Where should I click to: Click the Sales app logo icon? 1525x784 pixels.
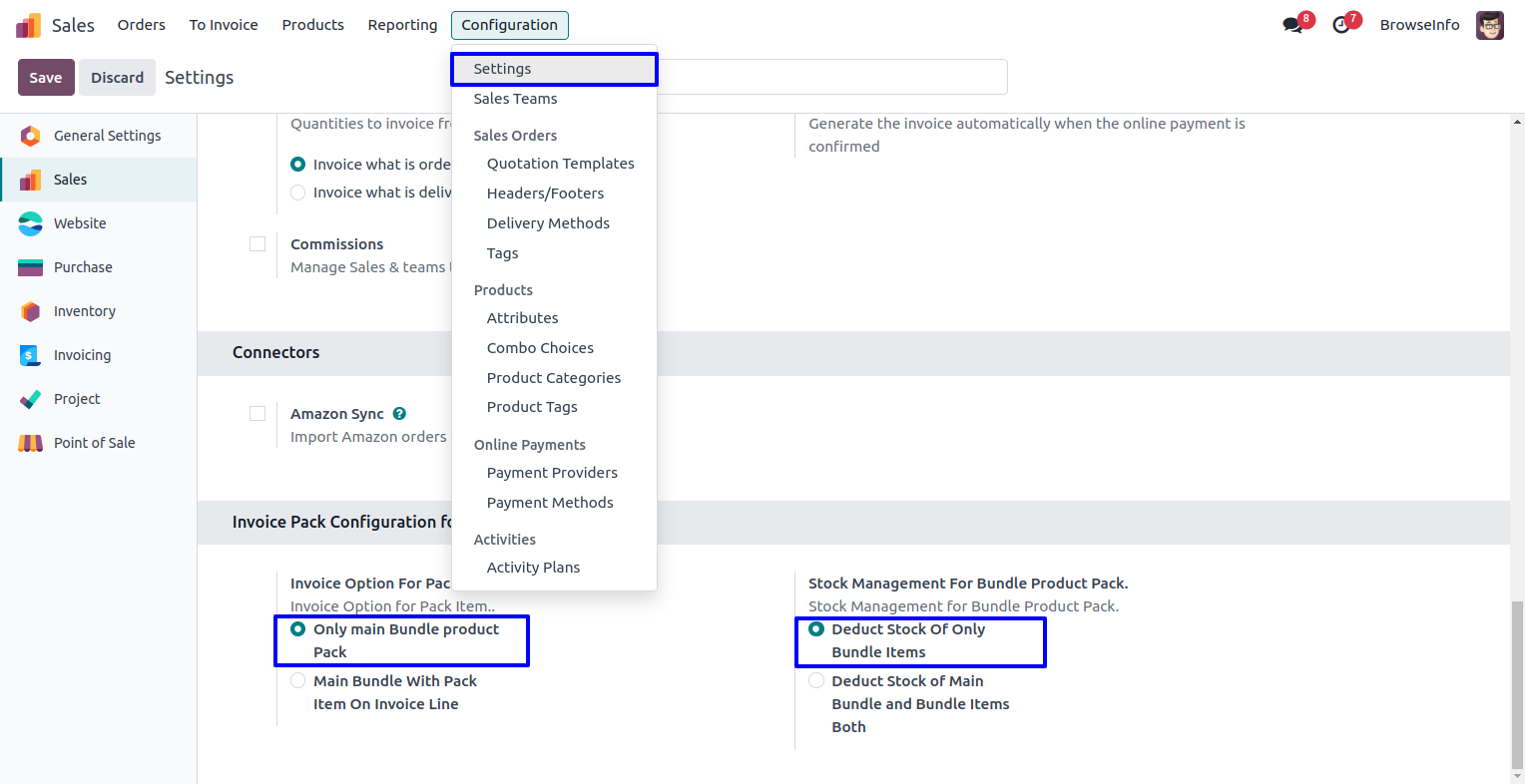tap(29, 25)
